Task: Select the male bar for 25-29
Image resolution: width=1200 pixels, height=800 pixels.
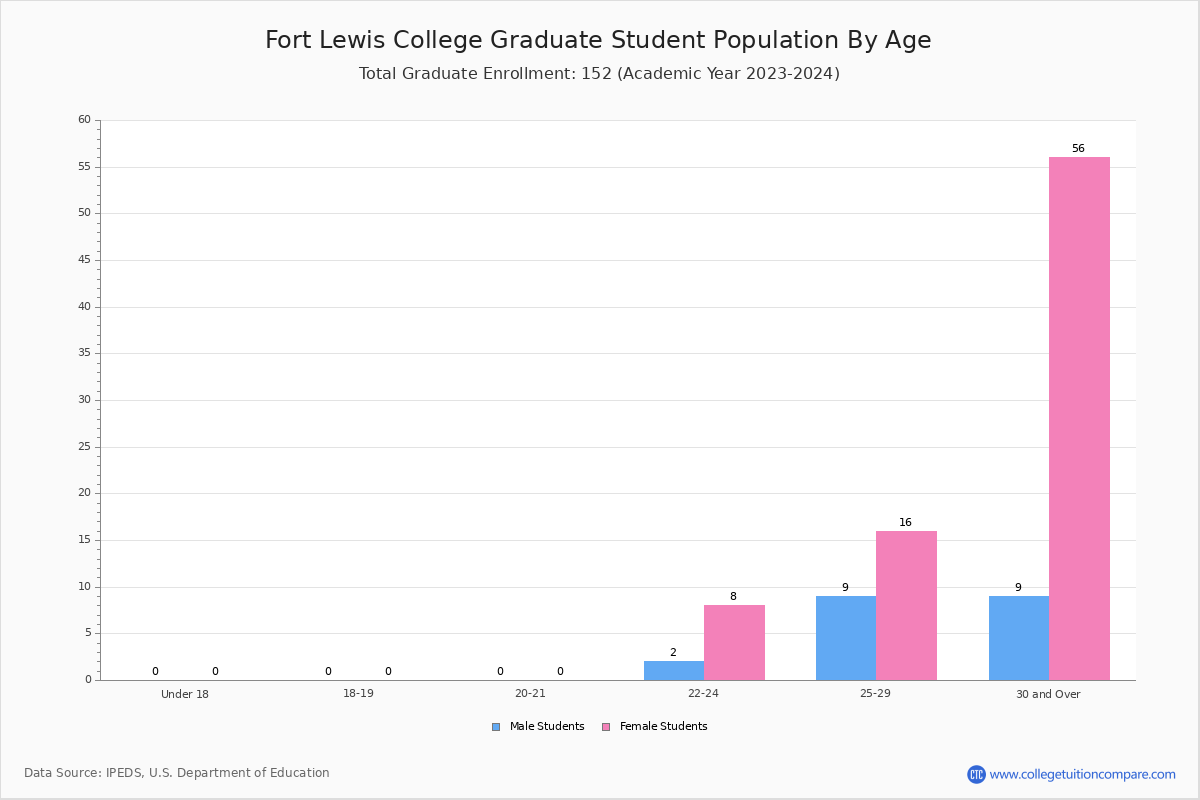Action: click(x=846, y=638)
